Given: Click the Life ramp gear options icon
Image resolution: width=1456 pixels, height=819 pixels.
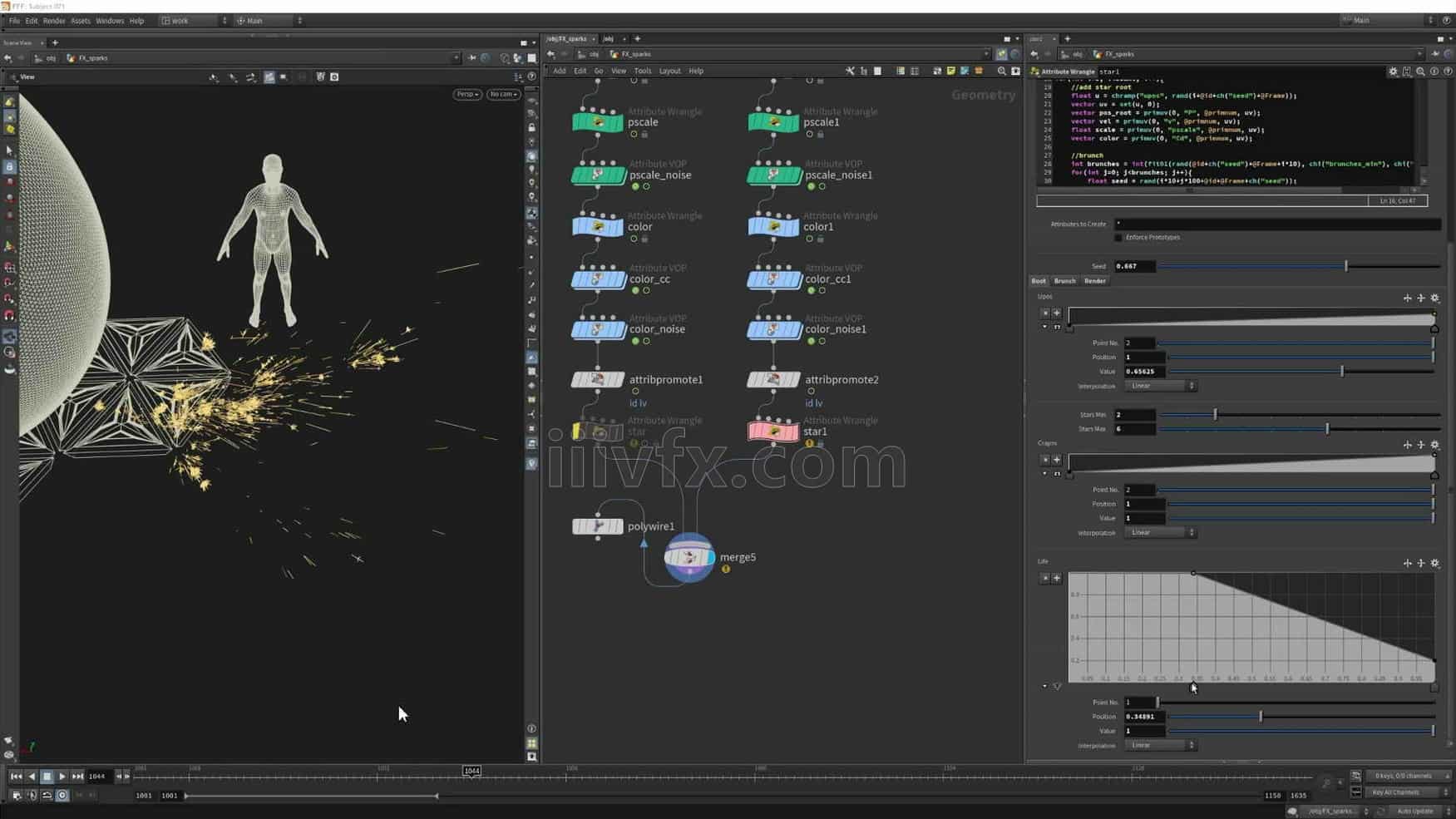Looking at the screenshot, I should (1434, 563).
